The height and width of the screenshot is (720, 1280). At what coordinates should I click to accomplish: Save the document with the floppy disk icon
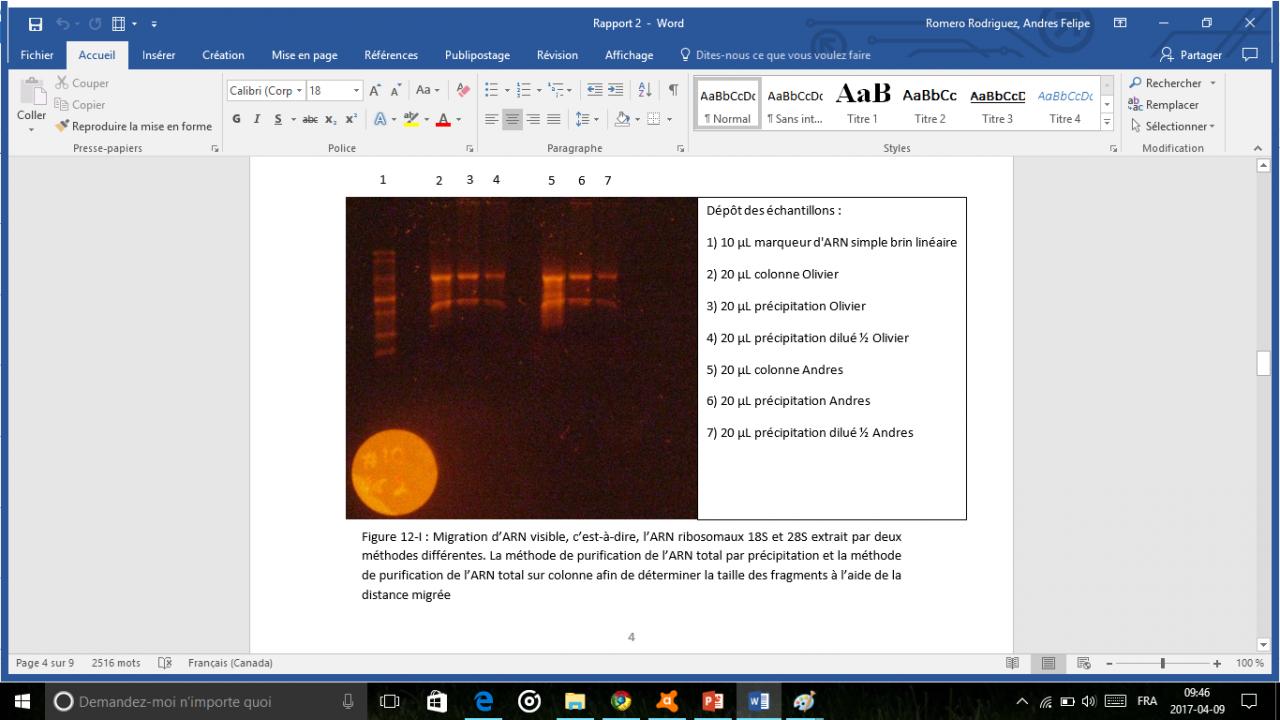[x=36, y=24]
